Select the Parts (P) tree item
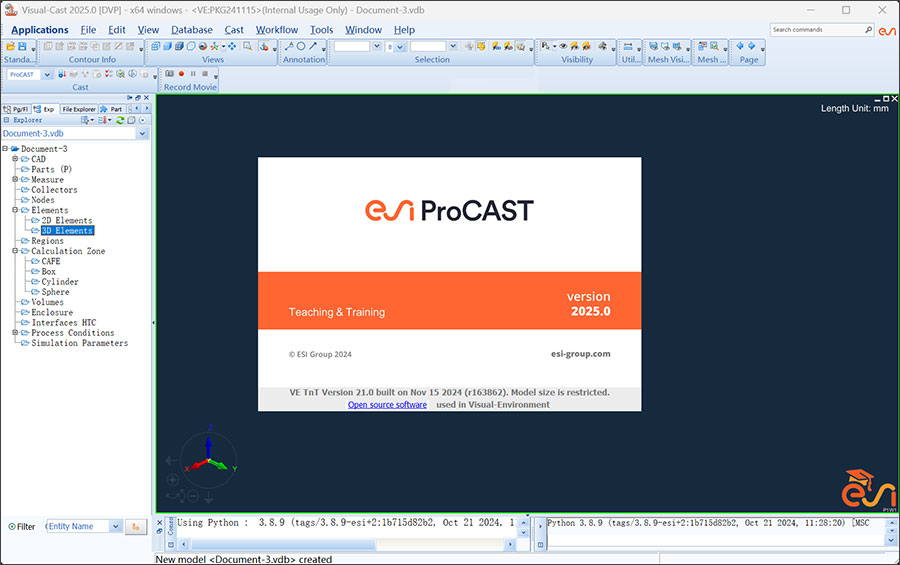900x565 pixels. point(52,169)
